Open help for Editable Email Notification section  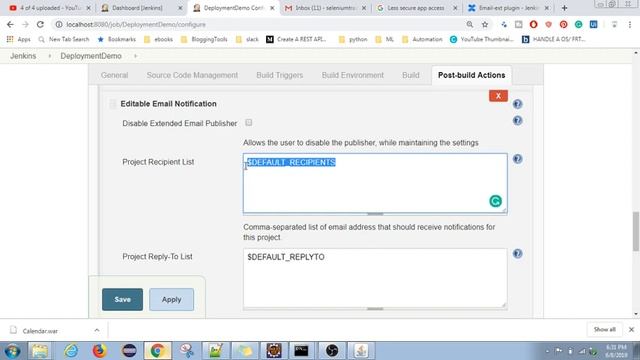[x=517, y=104]
